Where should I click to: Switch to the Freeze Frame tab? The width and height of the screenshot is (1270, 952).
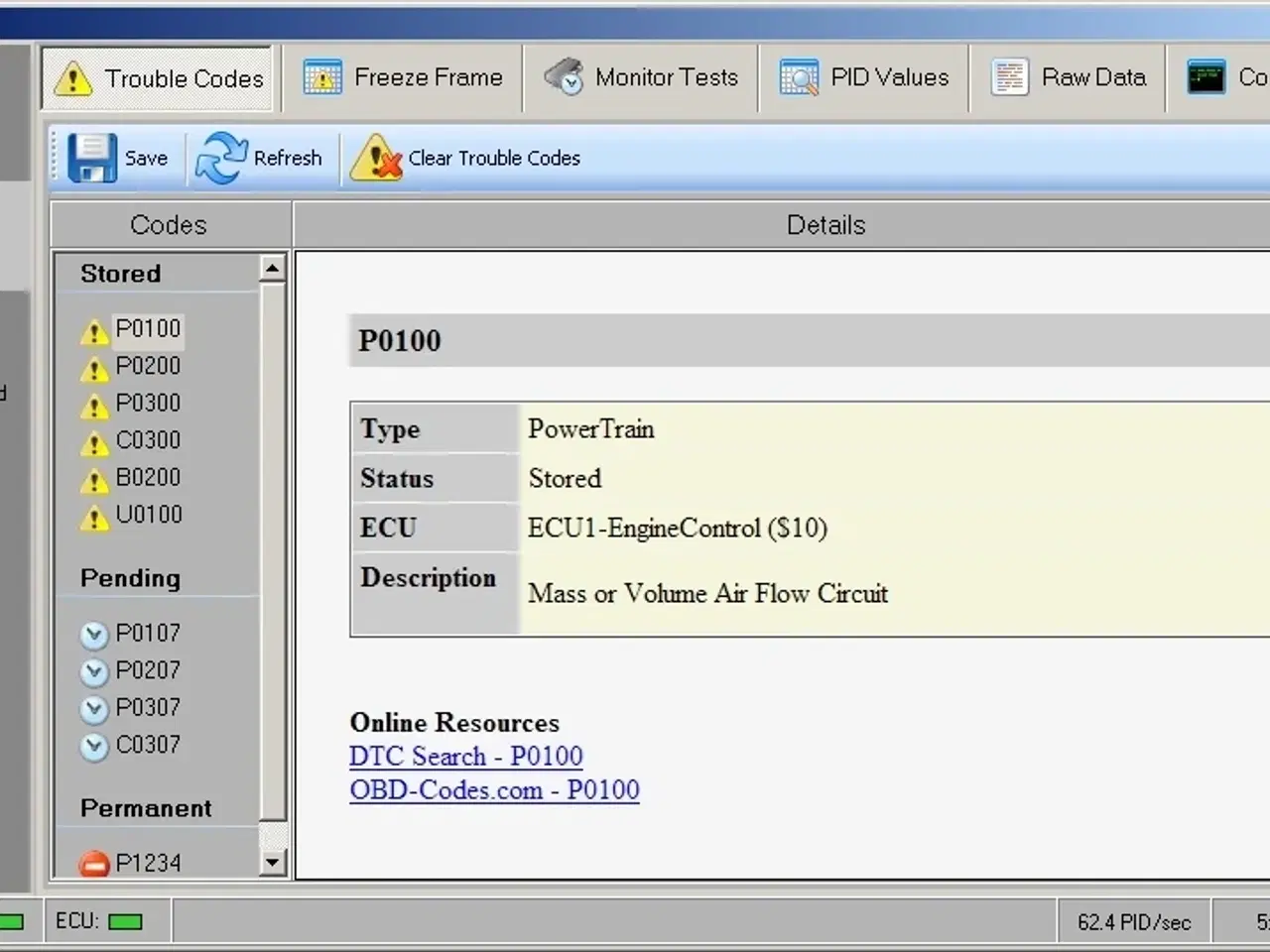(x=403, y=77)
